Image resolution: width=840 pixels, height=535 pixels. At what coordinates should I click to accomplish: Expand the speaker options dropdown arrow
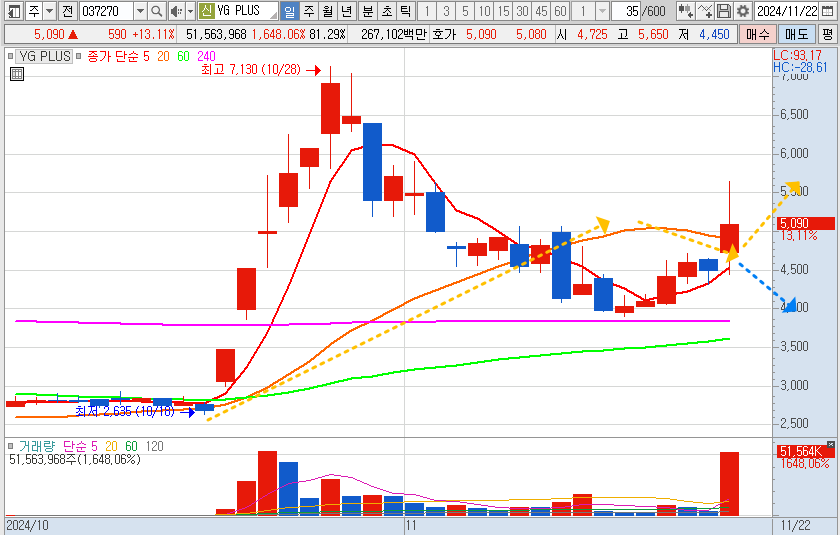point(190,11)
